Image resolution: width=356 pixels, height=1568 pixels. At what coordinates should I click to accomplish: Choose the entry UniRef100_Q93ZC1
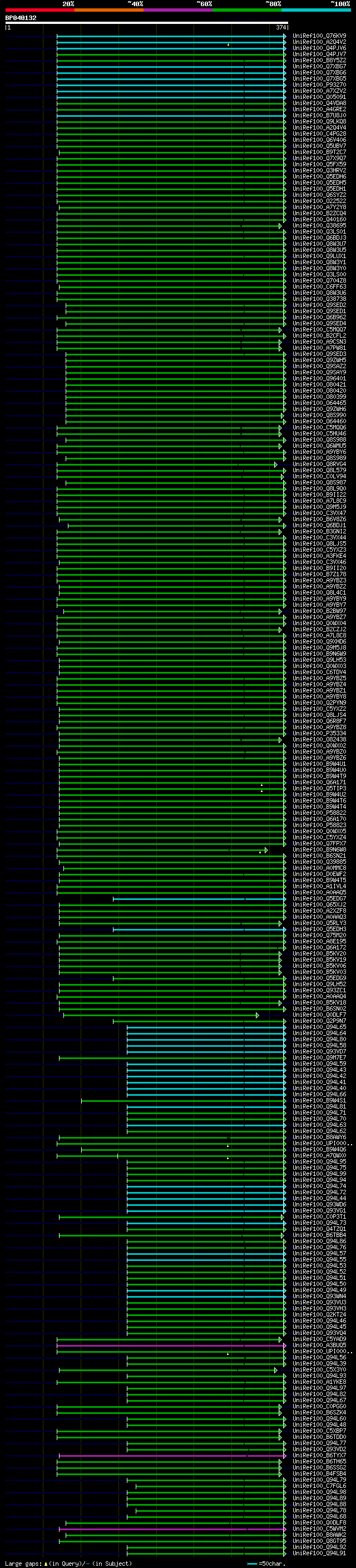coord(319,990)
